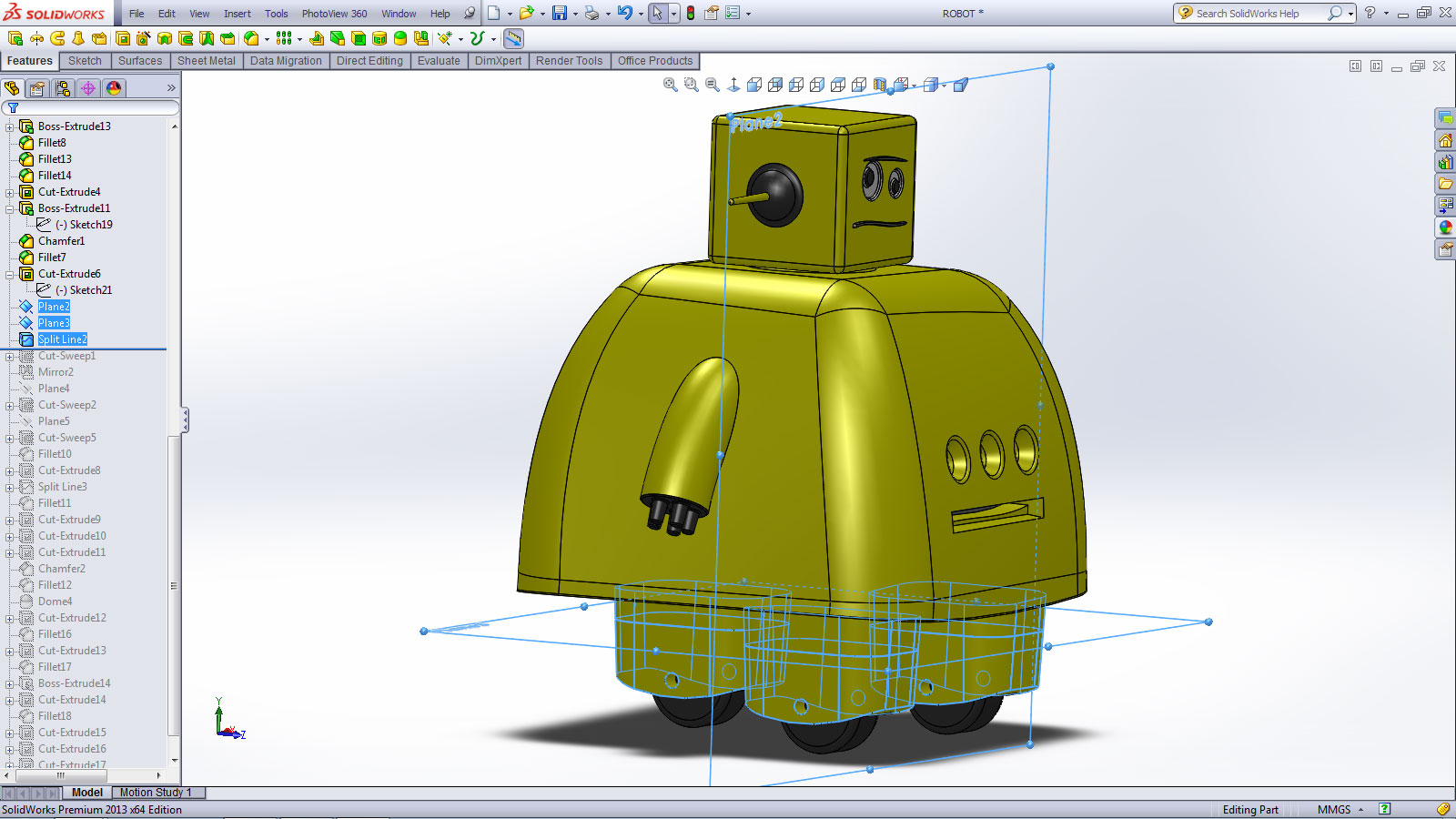The width and height of the screenshot is (1456, 819).
Task: Open the Appearances color ball task pane icon
Action: 1445,227
